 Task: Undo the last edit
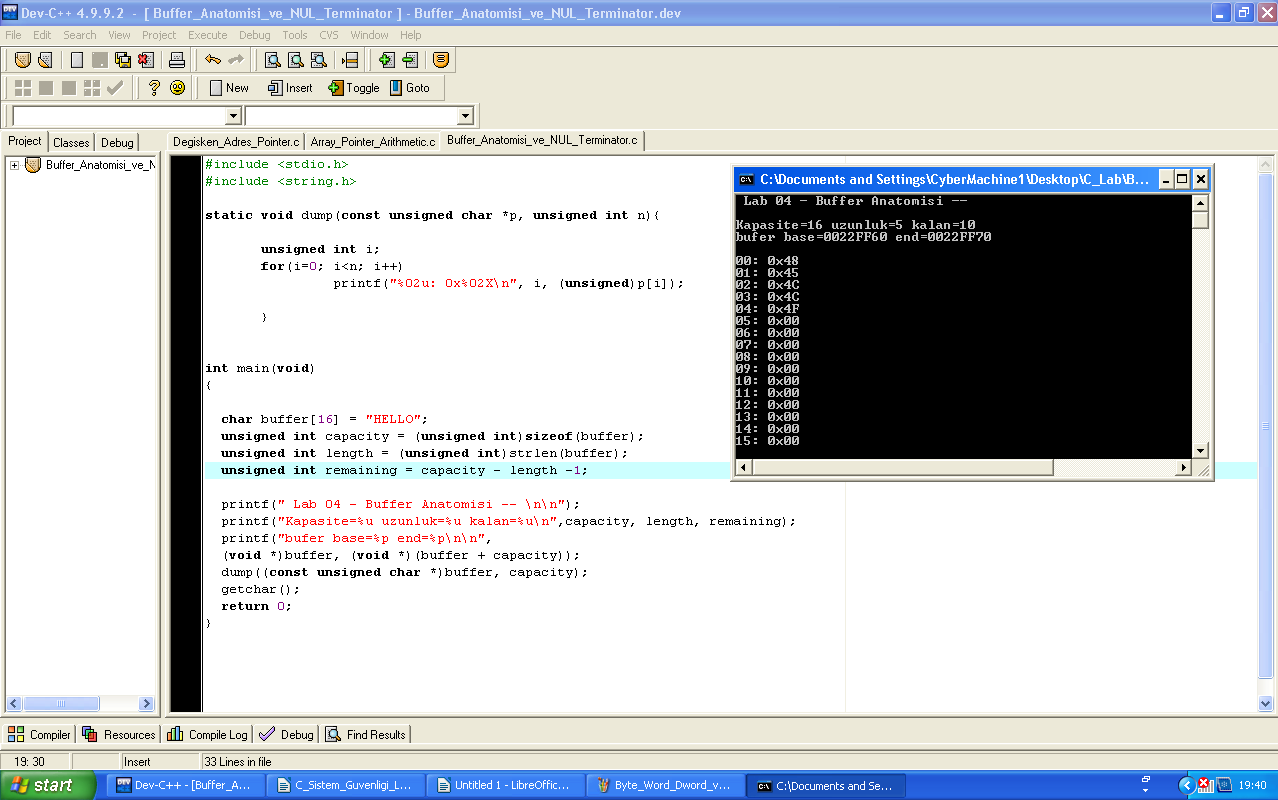tap(213, 60)
